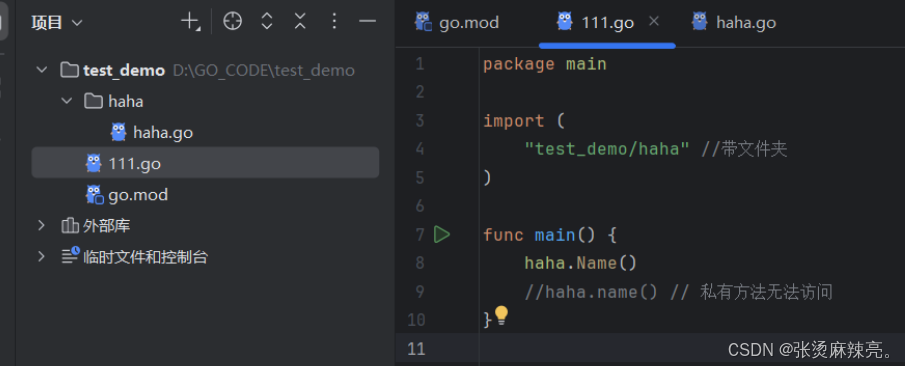
Task: Select the haha folder in tree
Action: tap(126, 102)
